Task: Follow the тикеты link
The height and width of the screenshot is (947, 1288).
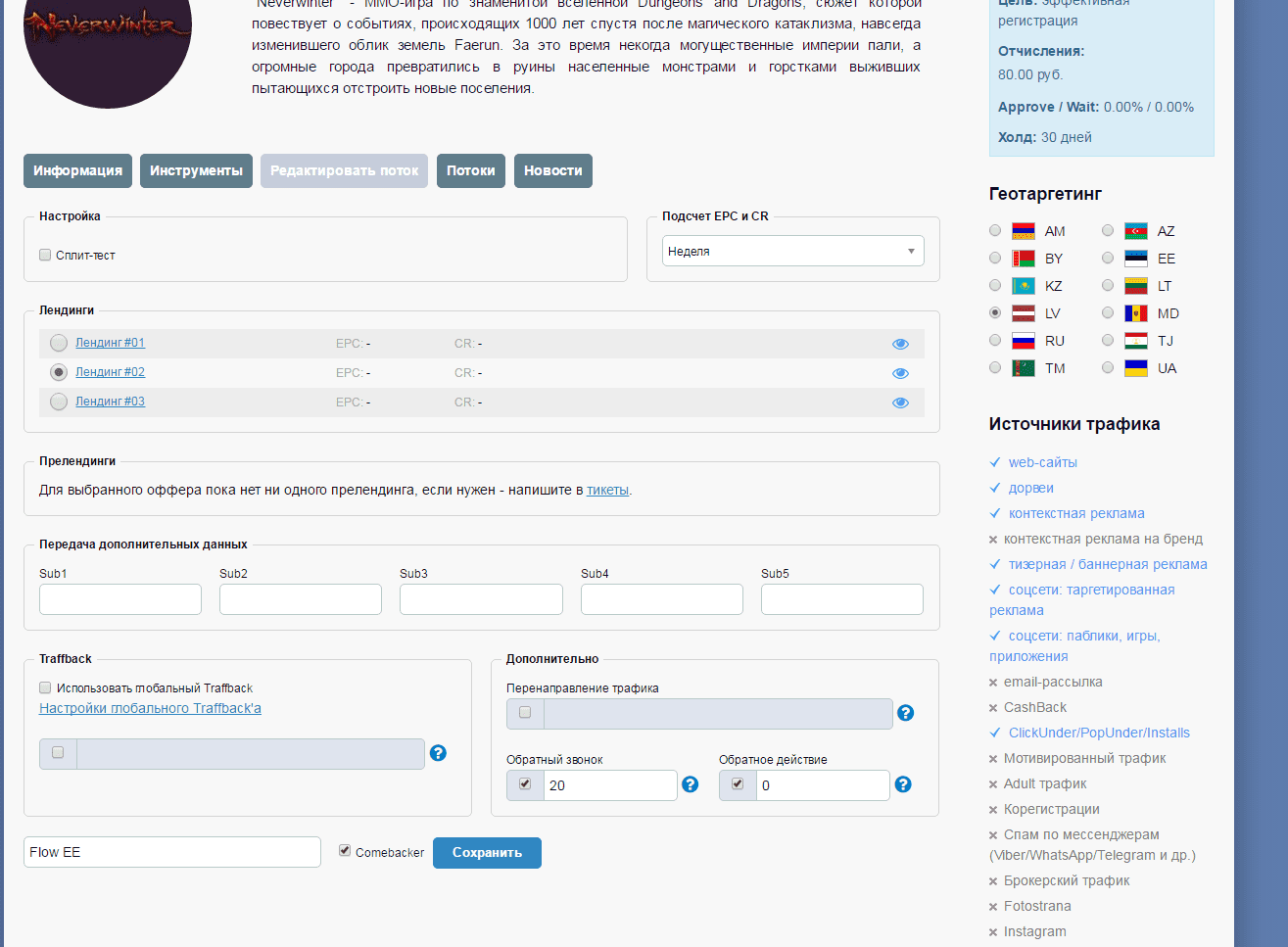Action: 607,490
